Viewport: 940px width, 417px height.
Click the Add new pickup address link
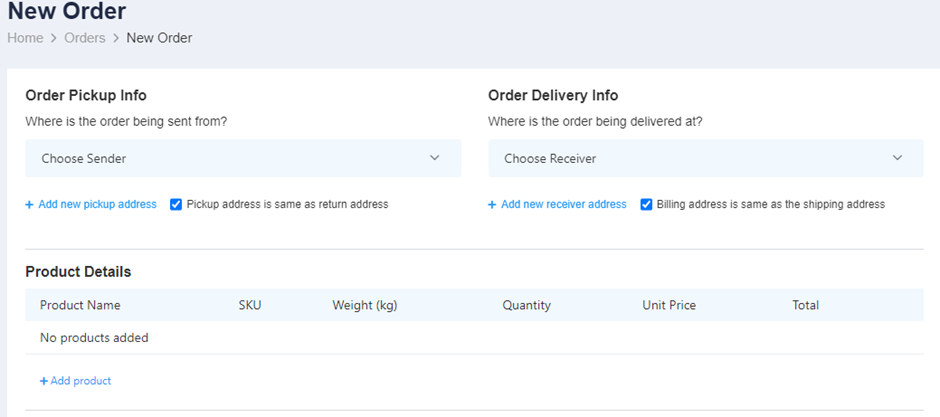(97, 204)
